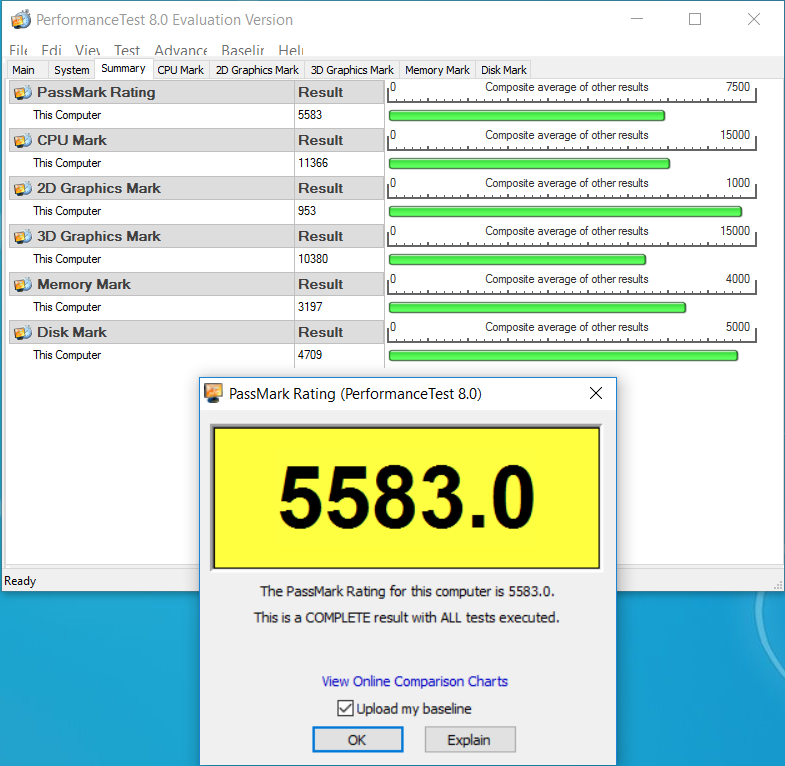Click the COMPLETE result message text

(407, 618)
